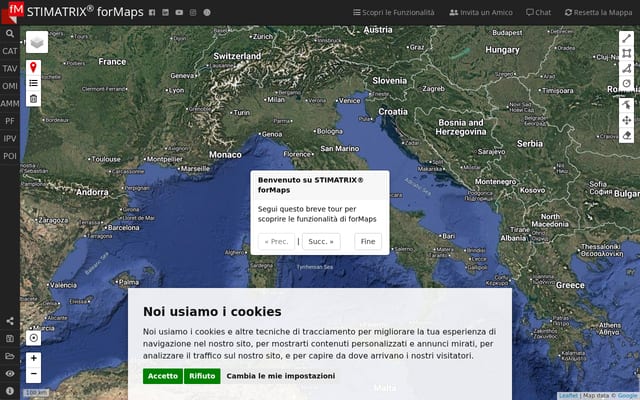Click the trash icon to delete markers

(x=33, y=99)
